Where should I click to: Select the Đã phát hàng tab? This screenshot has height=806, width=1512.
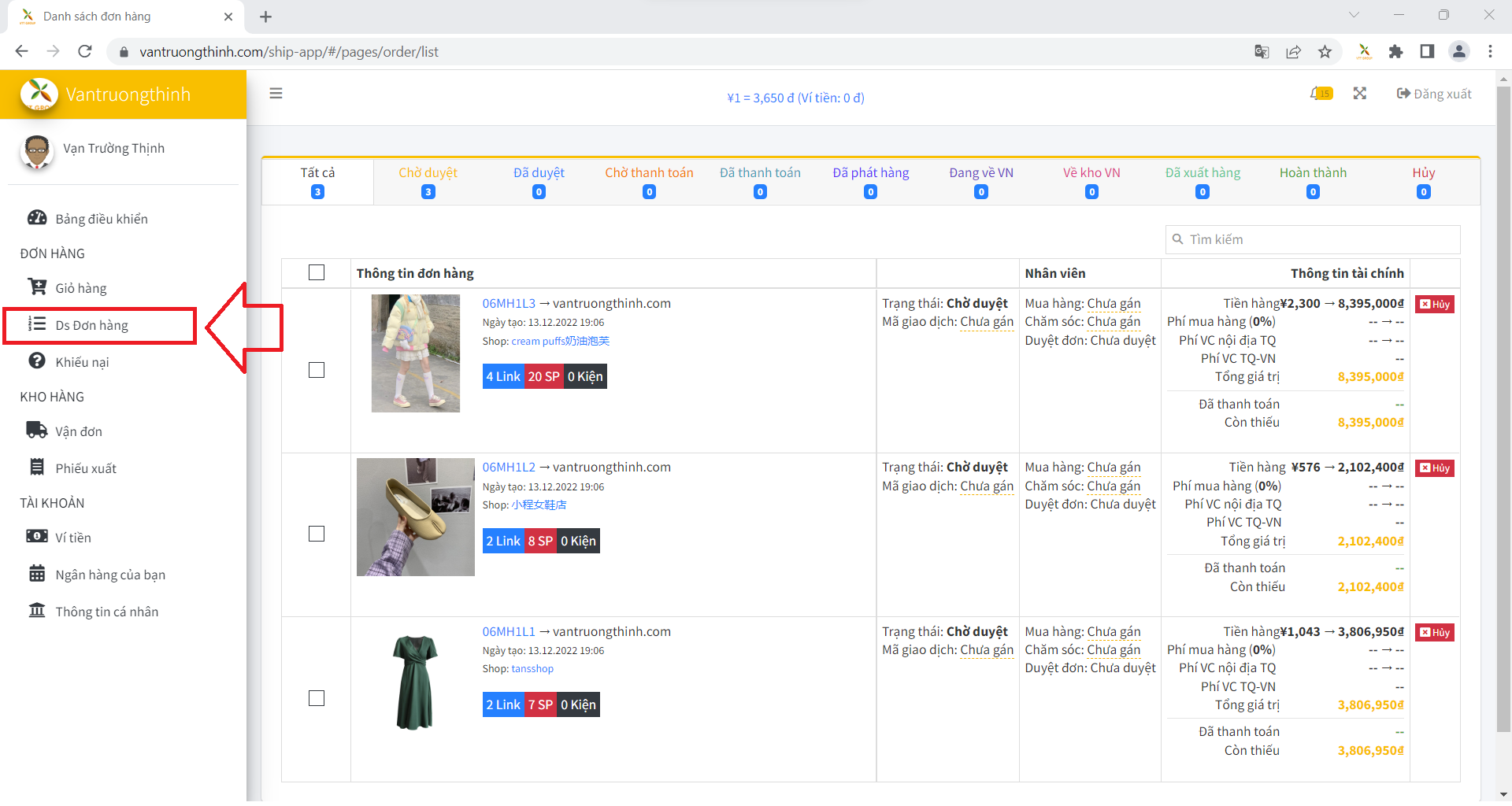[x=870, y=182]
